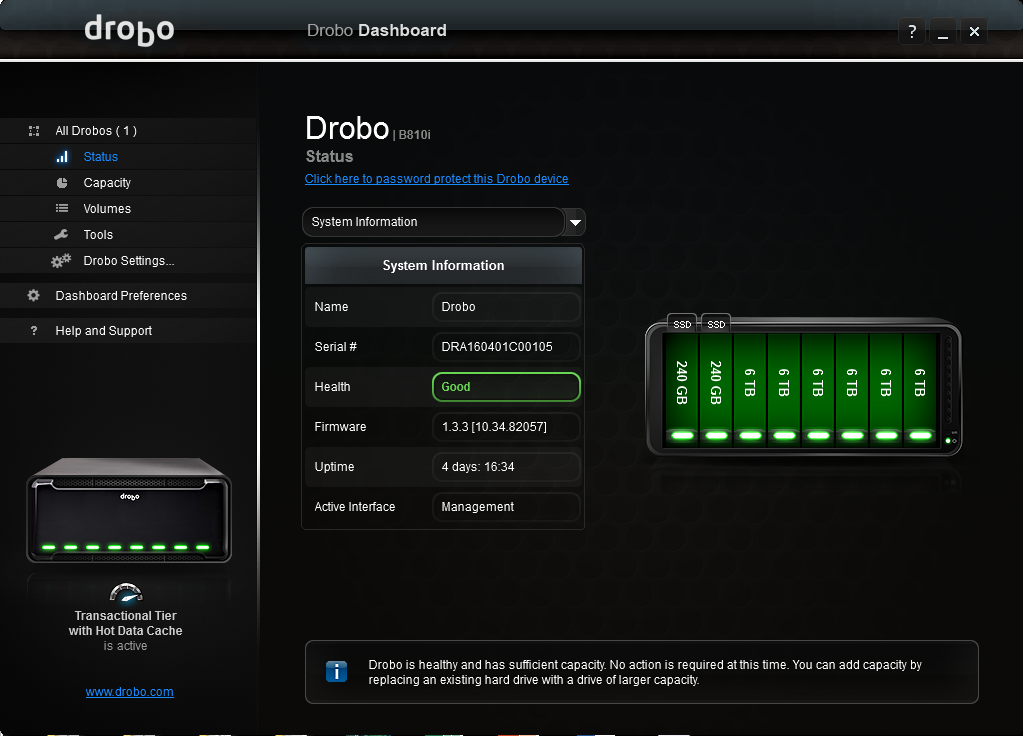
Task: Open Drobo Settings menu entry
Action: click(x=129, y=261)
